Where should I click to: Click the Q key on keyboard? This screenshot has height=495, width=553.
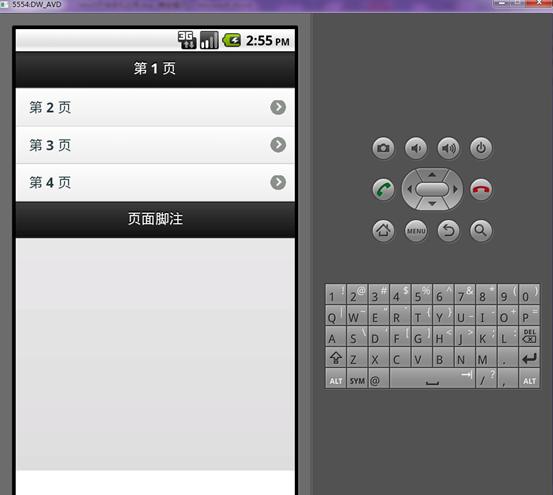pos(336,315)
